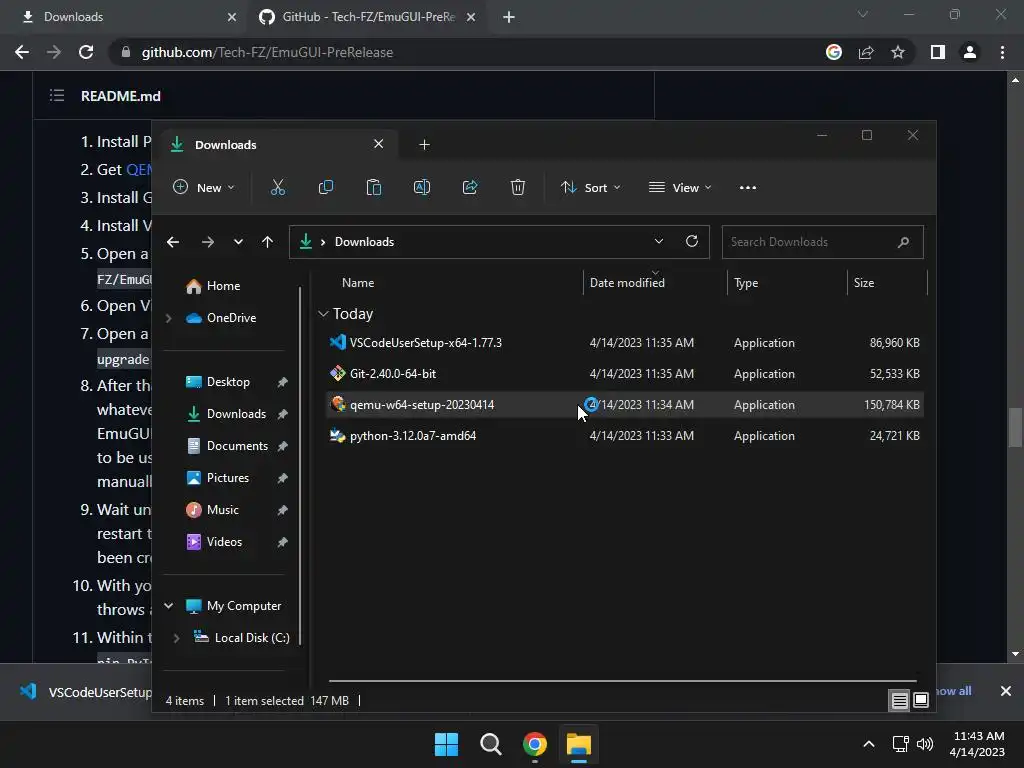Viewport: 1024px width, 768px height.
Task: Open Chrome side panel icon
Action: coord(938,52)
